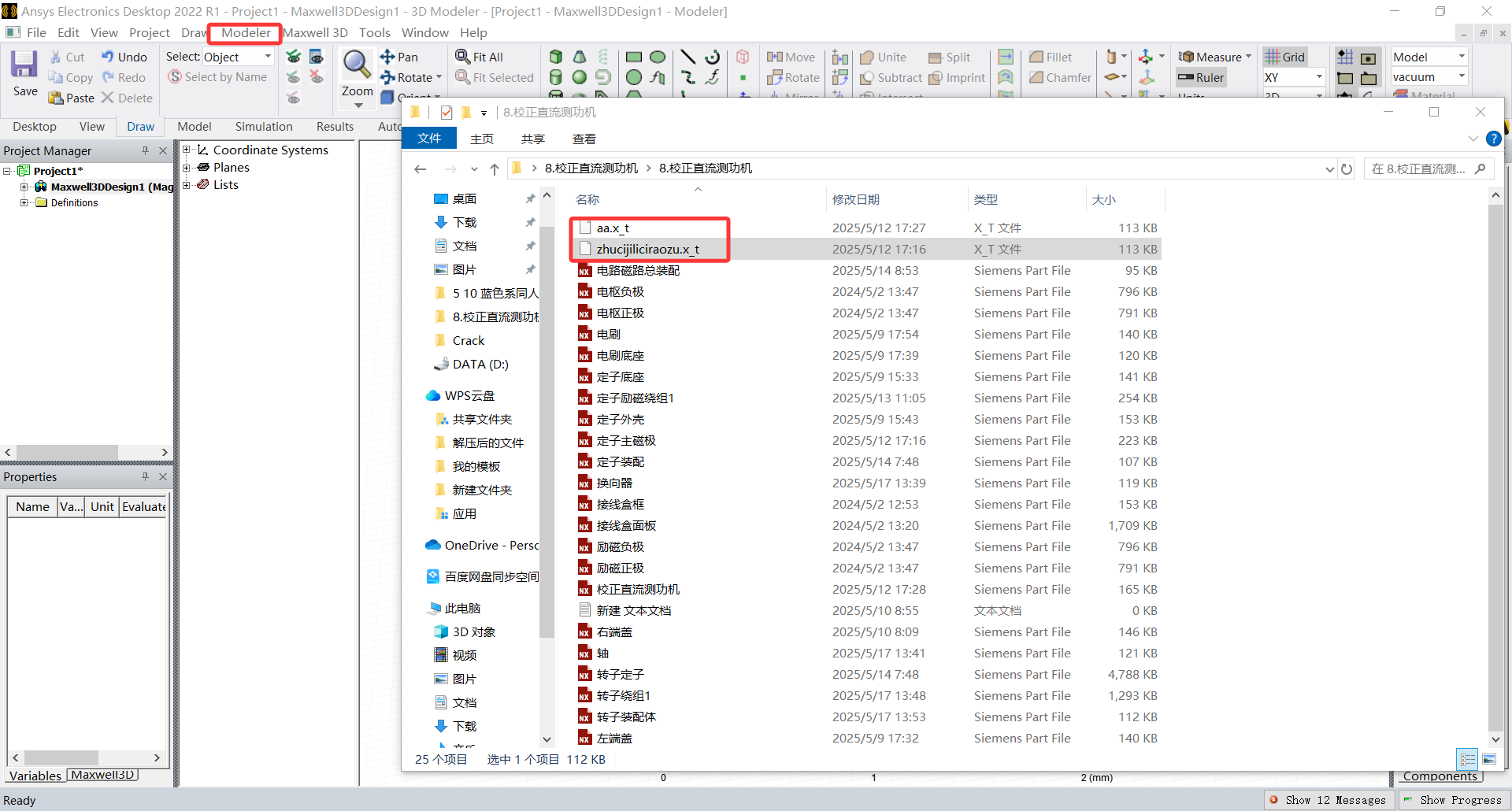Choose the Draw circle tool
The width and height of the screenshot is (1512, 811).
click(x=634, y=77)
